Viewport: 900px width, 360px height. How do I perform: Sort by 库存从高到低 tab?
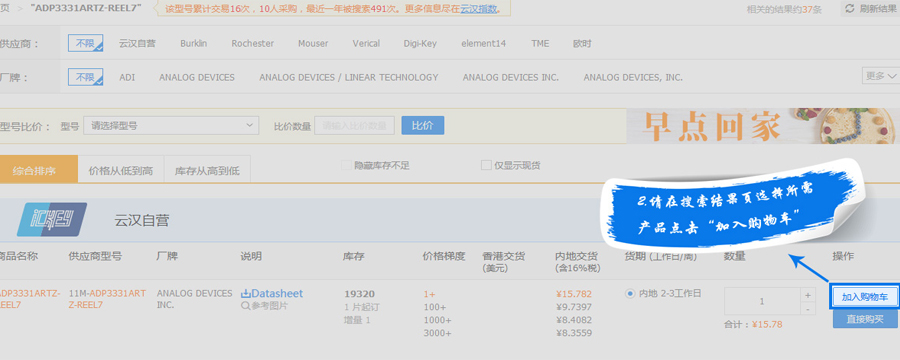207,170
